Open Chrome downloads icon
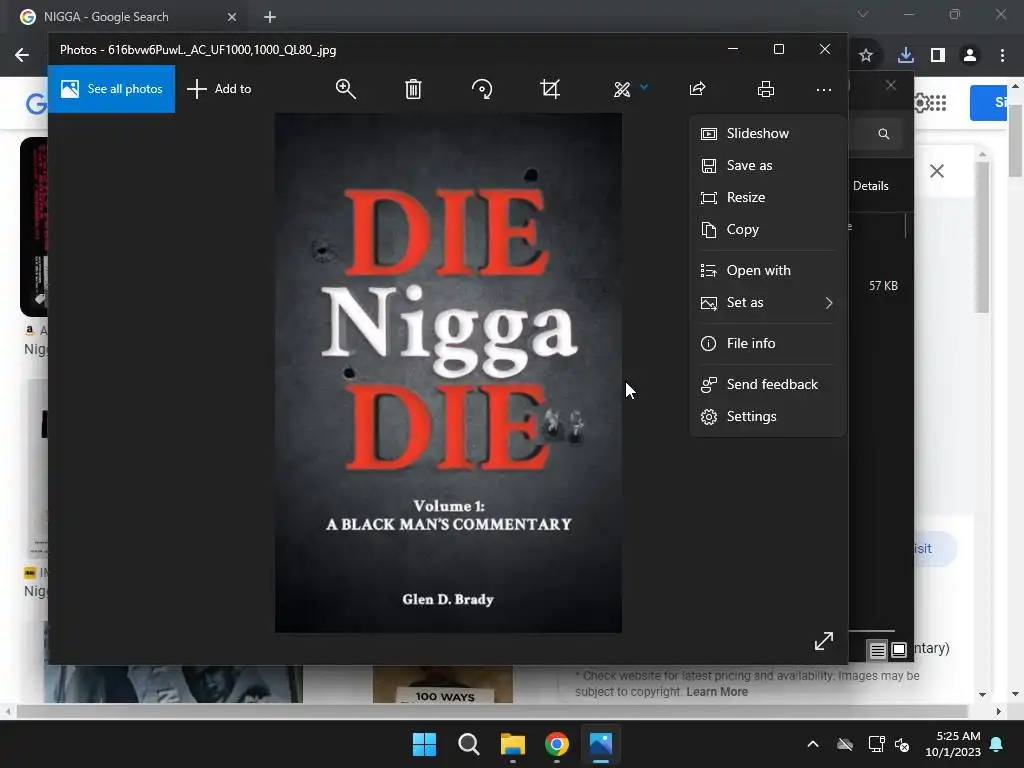 (905, 56)
